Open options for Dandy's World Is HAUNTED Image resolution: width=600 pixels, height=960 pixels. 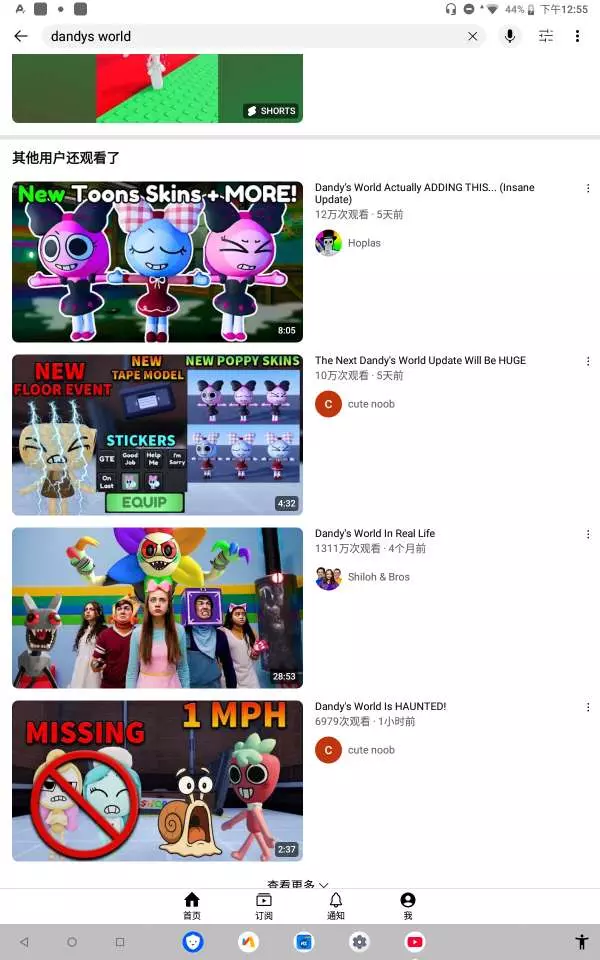pyautogui.click(x=588, y=707)
